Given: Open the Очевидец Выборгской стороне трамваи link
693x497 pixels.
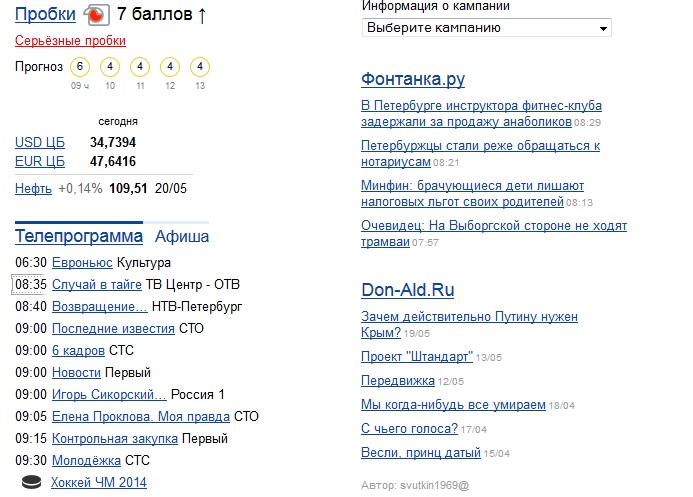Looking at the screenshot, I should click(x=494, y=234).
